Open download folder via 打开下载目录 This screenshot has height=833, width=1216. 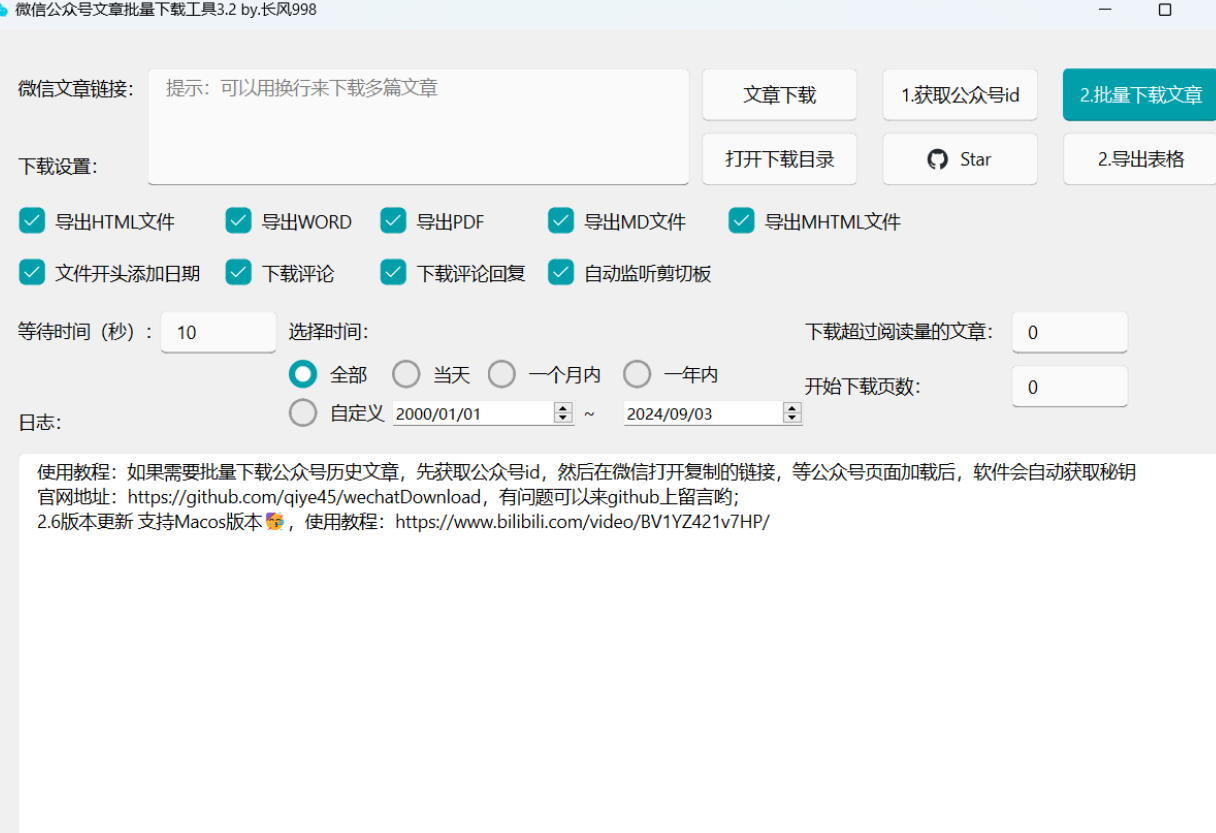coord(779,159)
